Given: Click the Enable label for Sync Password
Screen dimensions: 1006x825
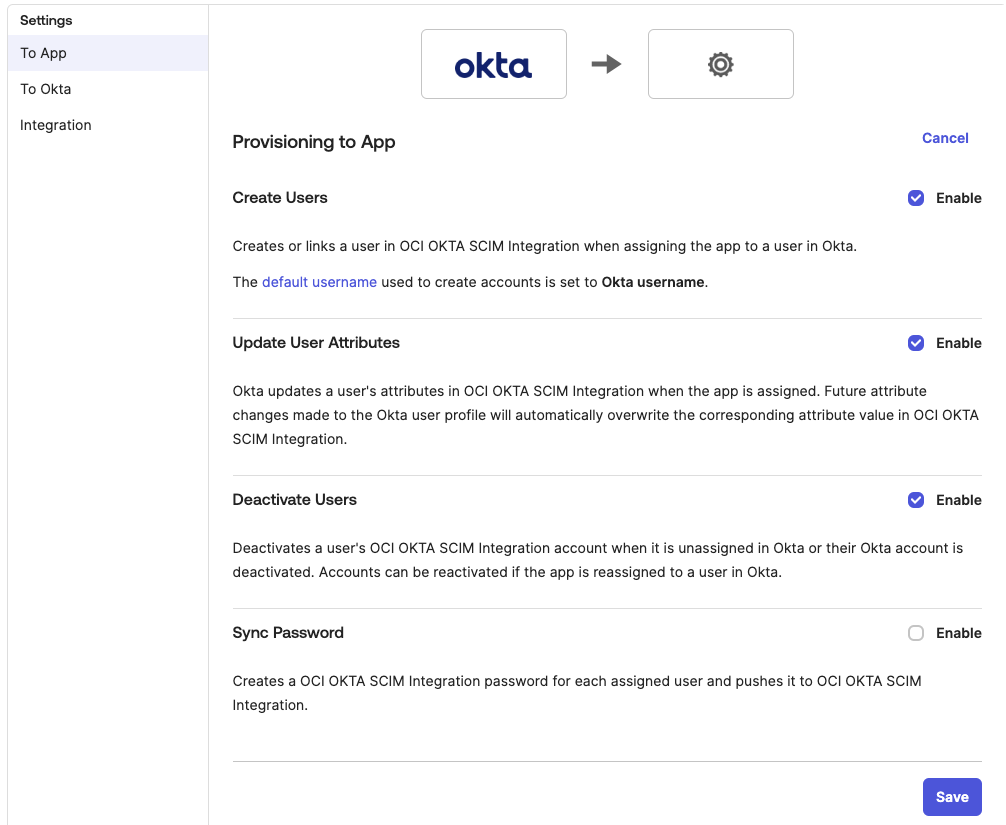Looking at the screenshot, I should (958, 633).
